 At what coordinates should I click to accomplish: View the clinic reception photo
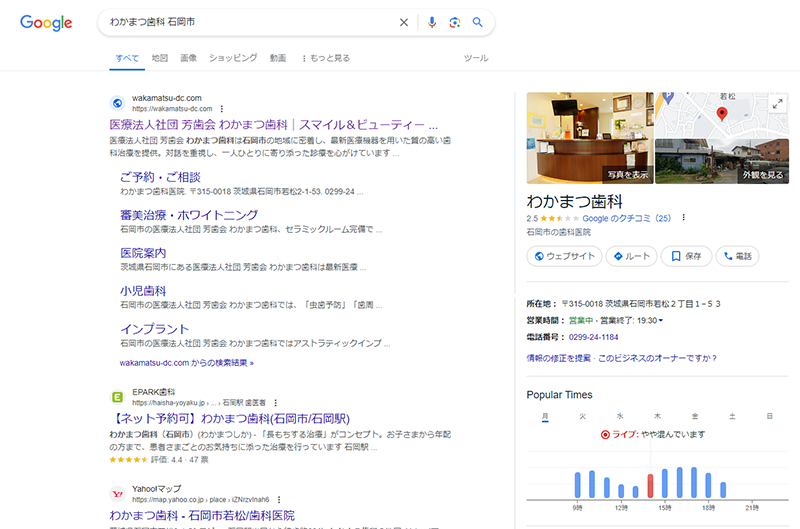590,138
